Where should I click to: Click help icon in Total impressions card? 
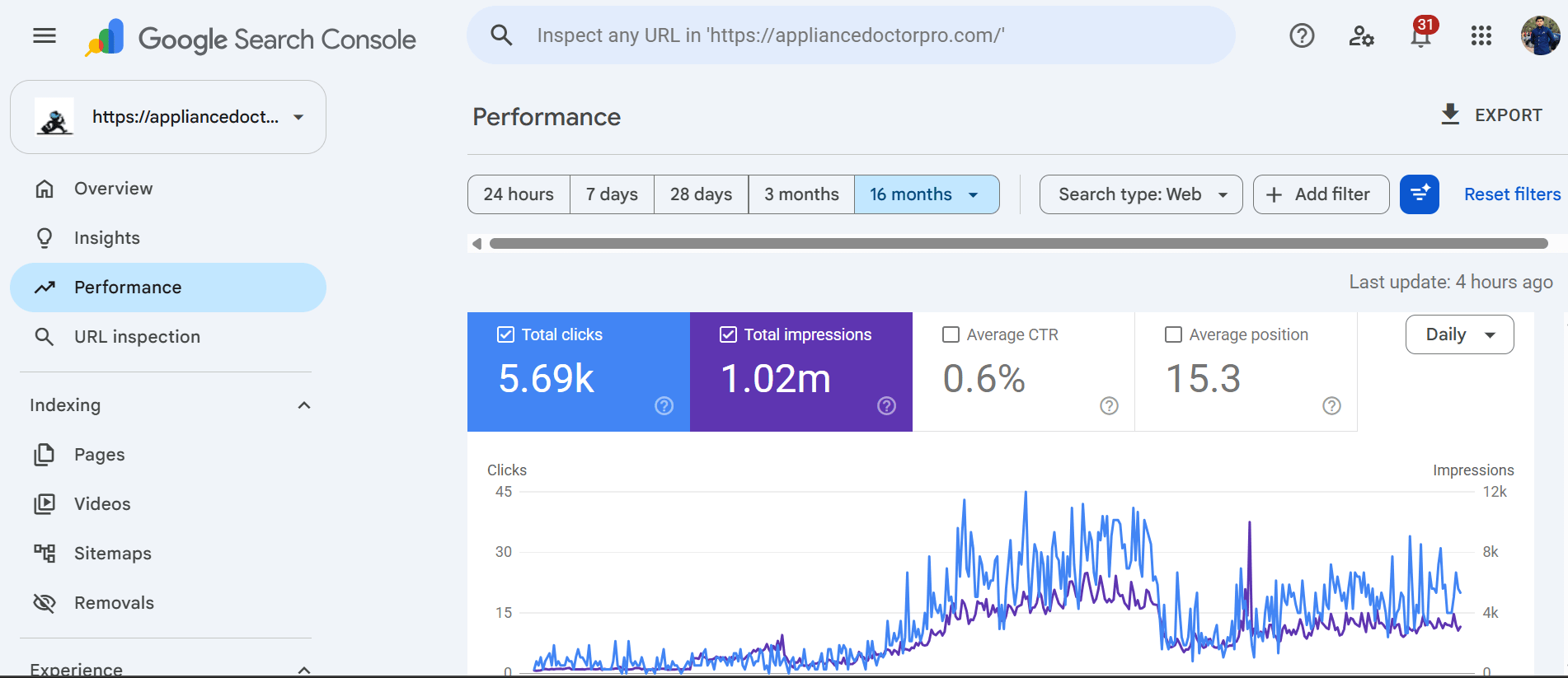click(x=887, y=405)
